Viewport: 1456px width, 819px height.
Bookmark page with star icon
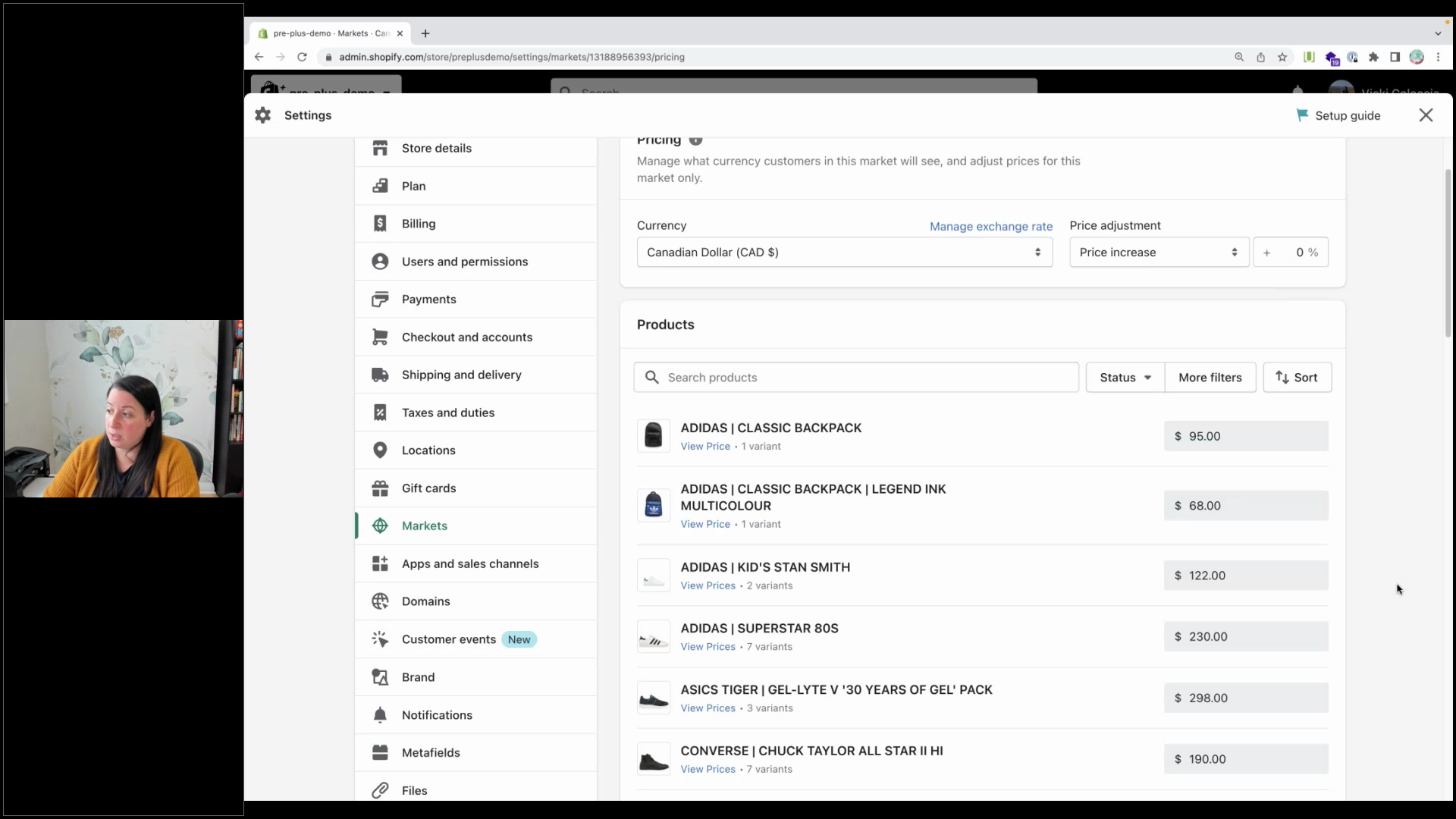tap(1282, 57)
